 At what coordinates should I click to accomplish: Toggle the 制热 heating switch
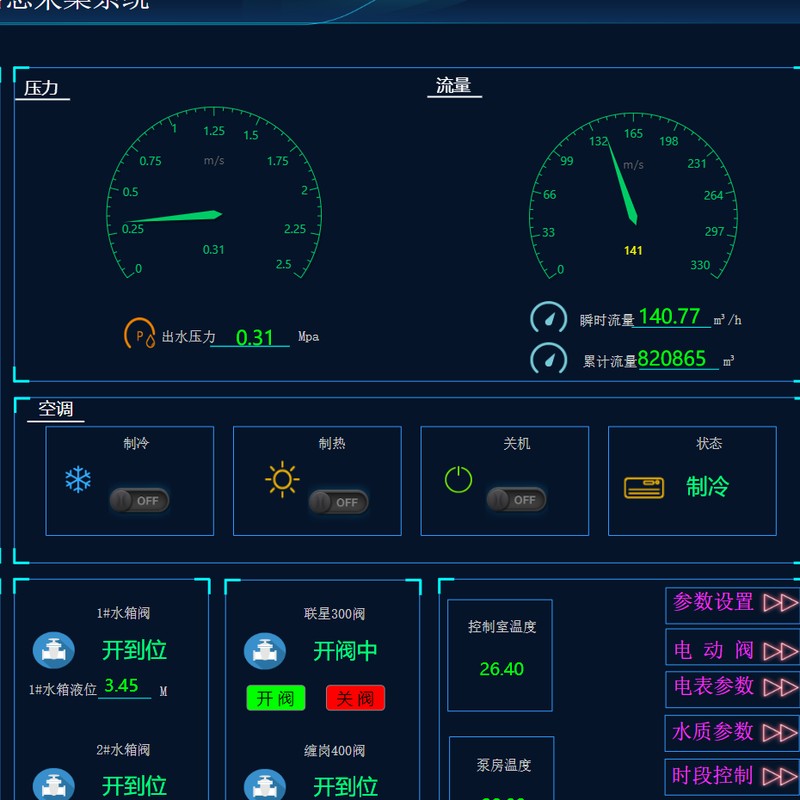click(338, 502)
